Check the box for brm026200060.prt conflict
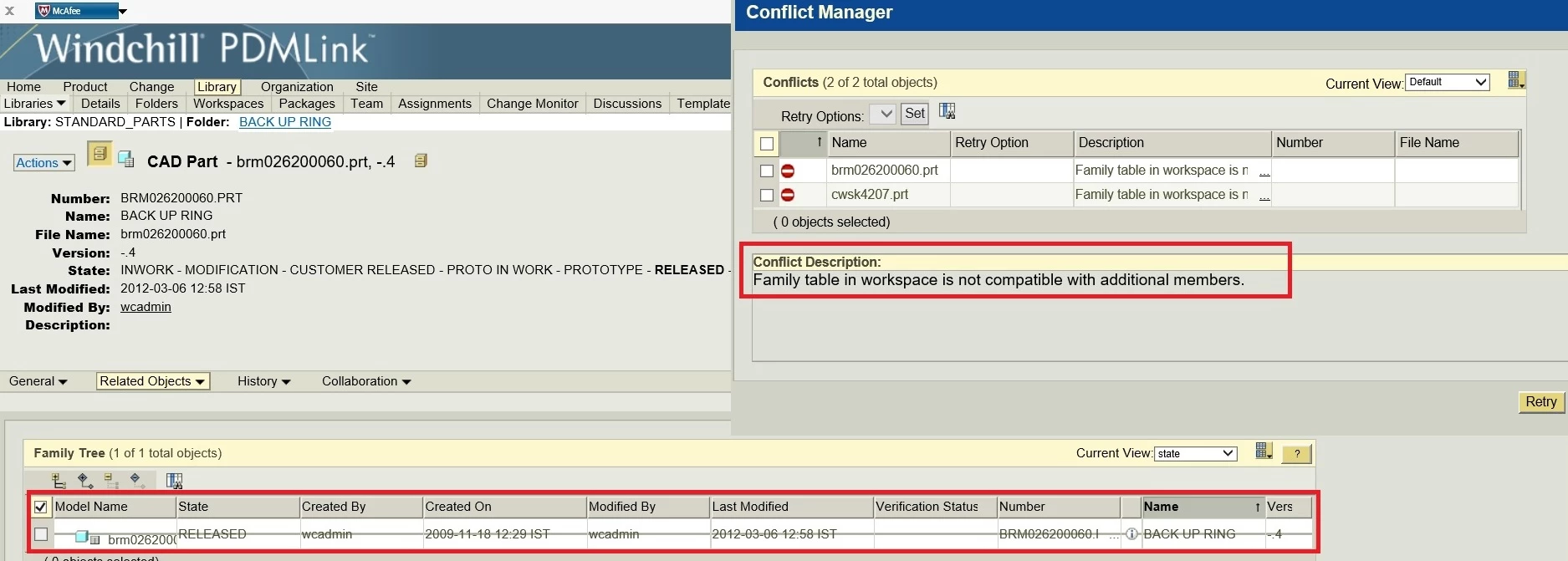 (x=767, y=171)
